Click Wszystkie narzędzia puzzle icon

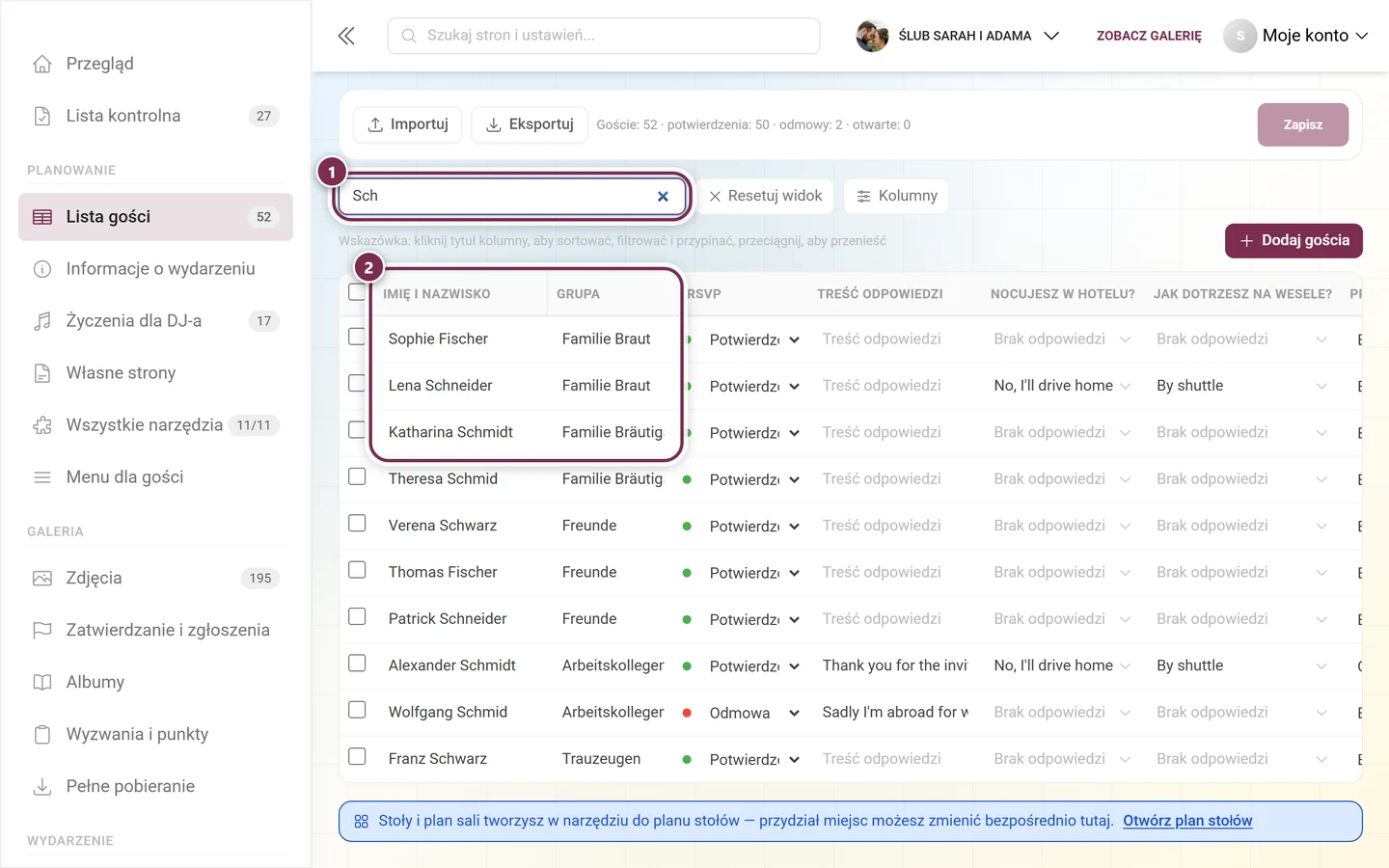pos(42,425)
